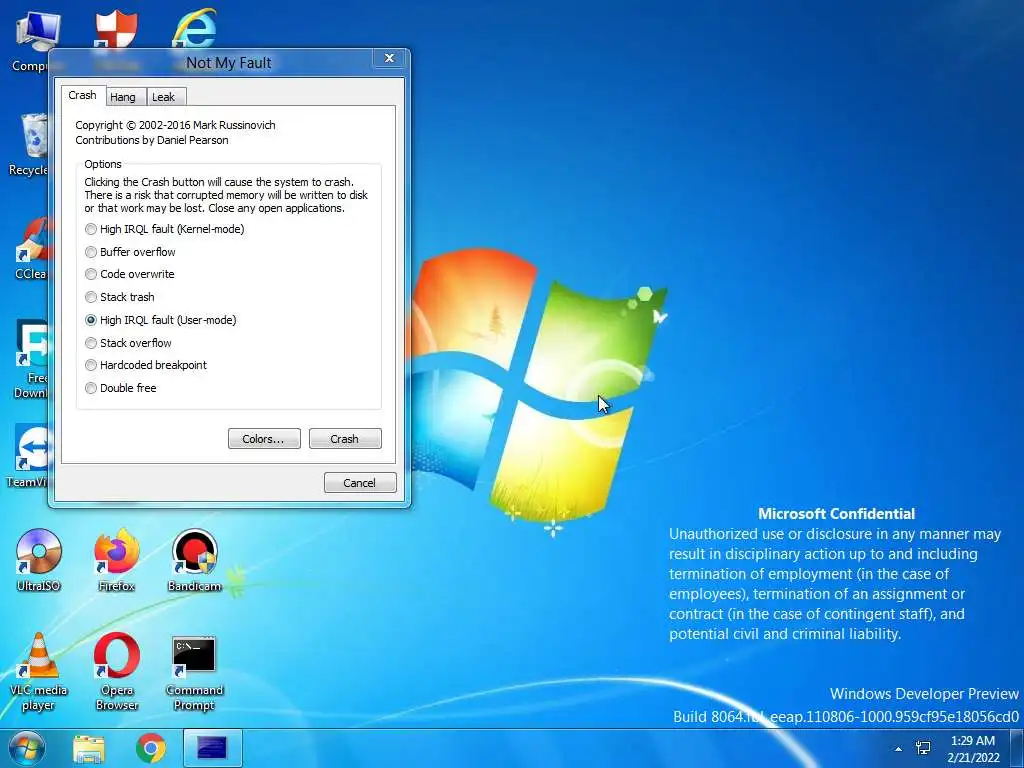Open CCleaner desktop shortcut
Screen dimensions: 1024x768
pyautogui.click(x=30, y=249)
